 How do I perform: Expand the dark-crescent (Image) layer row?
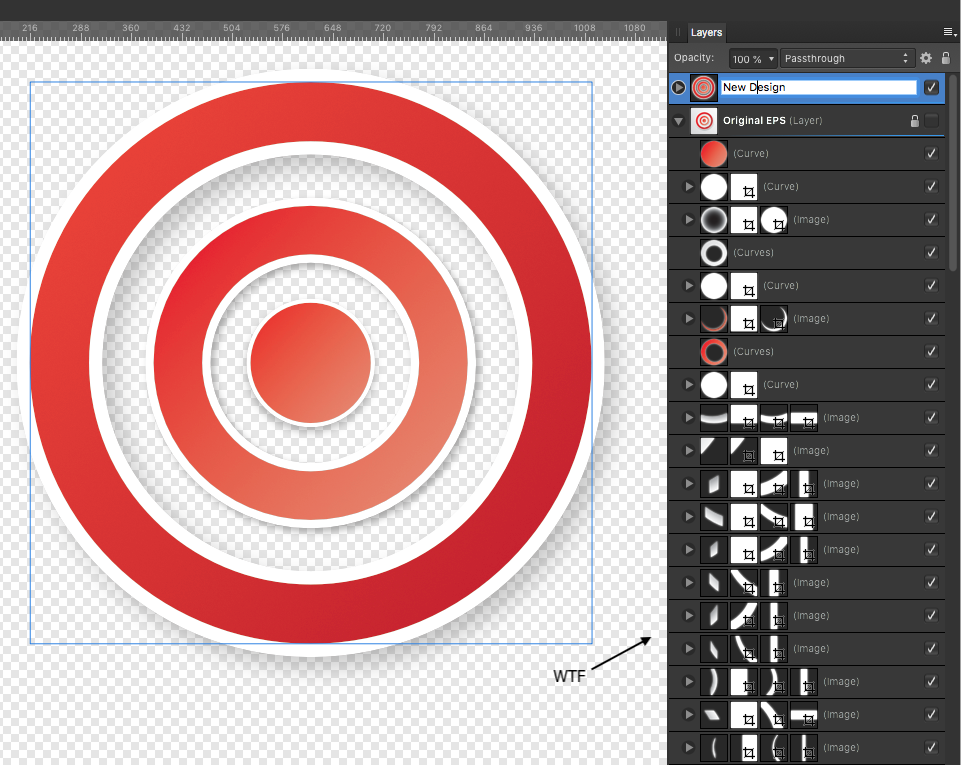click(689, 319)
